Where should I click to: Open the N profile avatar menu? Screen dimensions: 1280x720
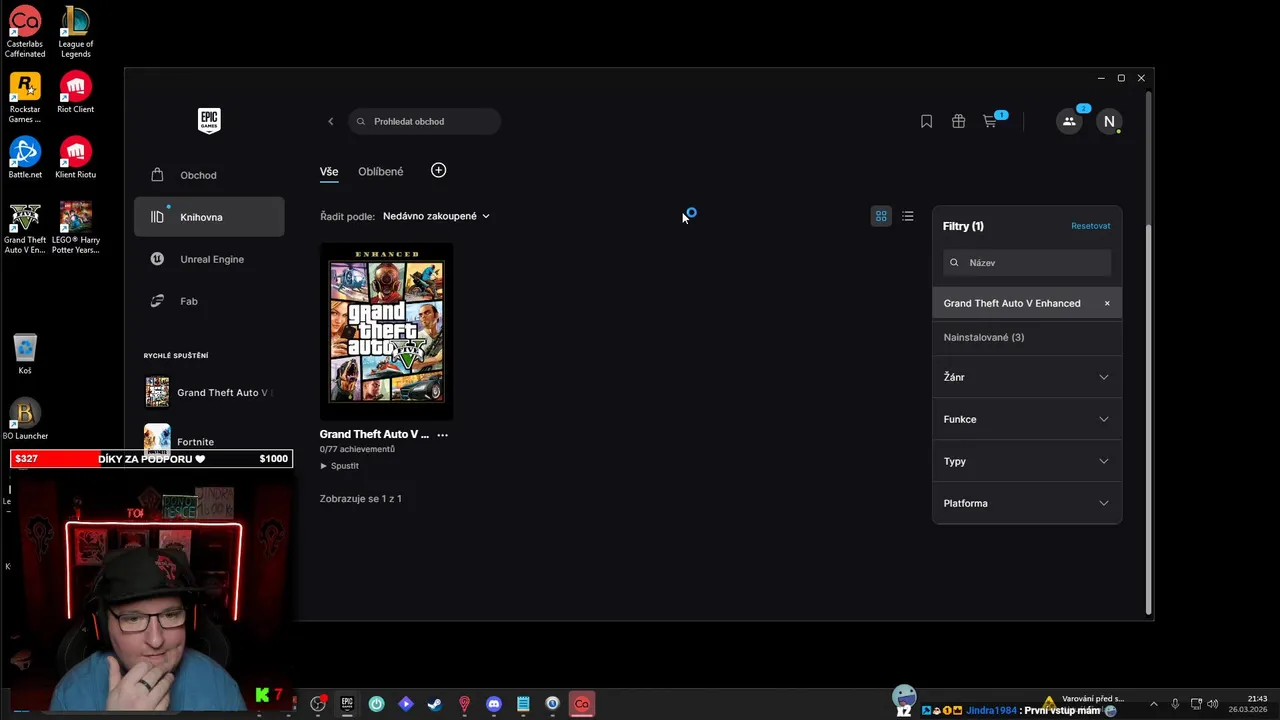[1109, 121]
